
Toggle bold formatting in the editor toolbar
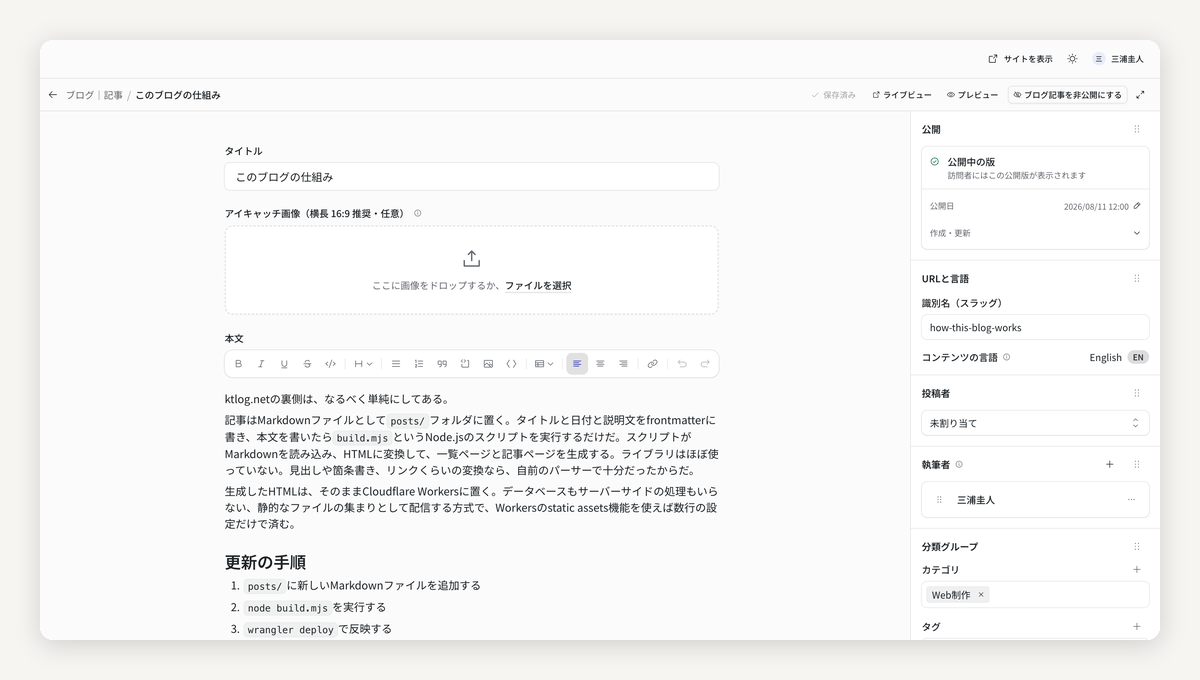point(238,364)
